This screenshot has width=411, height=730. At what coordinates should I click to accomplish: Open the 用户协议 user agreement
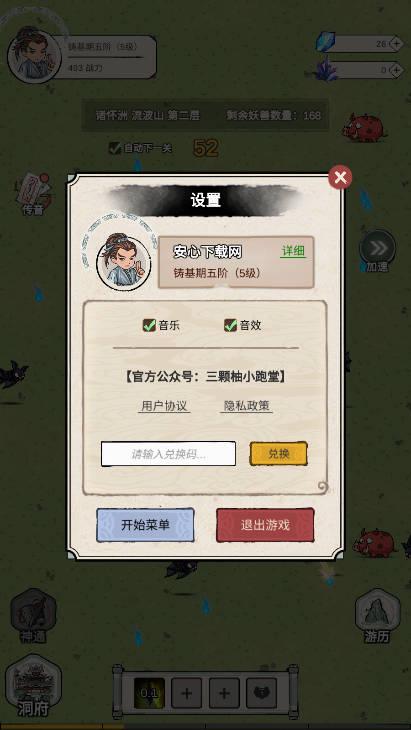tap(165, 406)
